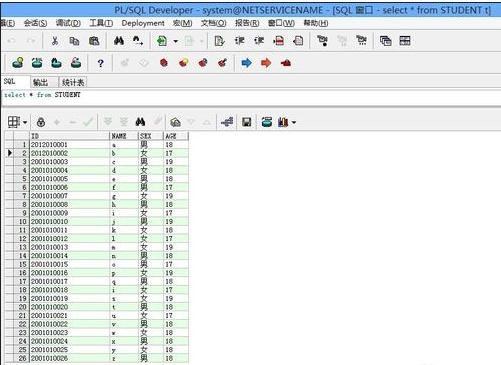Click the Cascade windows icon
501x365 pixels.
pyautogui.click(x=385, y=41)
